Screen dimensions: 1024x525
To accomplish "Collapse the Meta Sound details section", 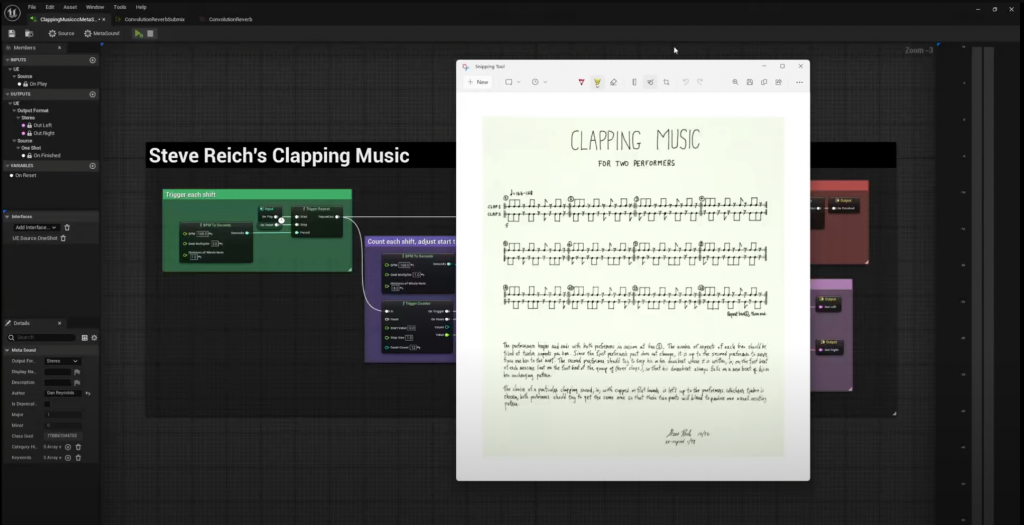I will pyautogui.click(x=7, y=350).
